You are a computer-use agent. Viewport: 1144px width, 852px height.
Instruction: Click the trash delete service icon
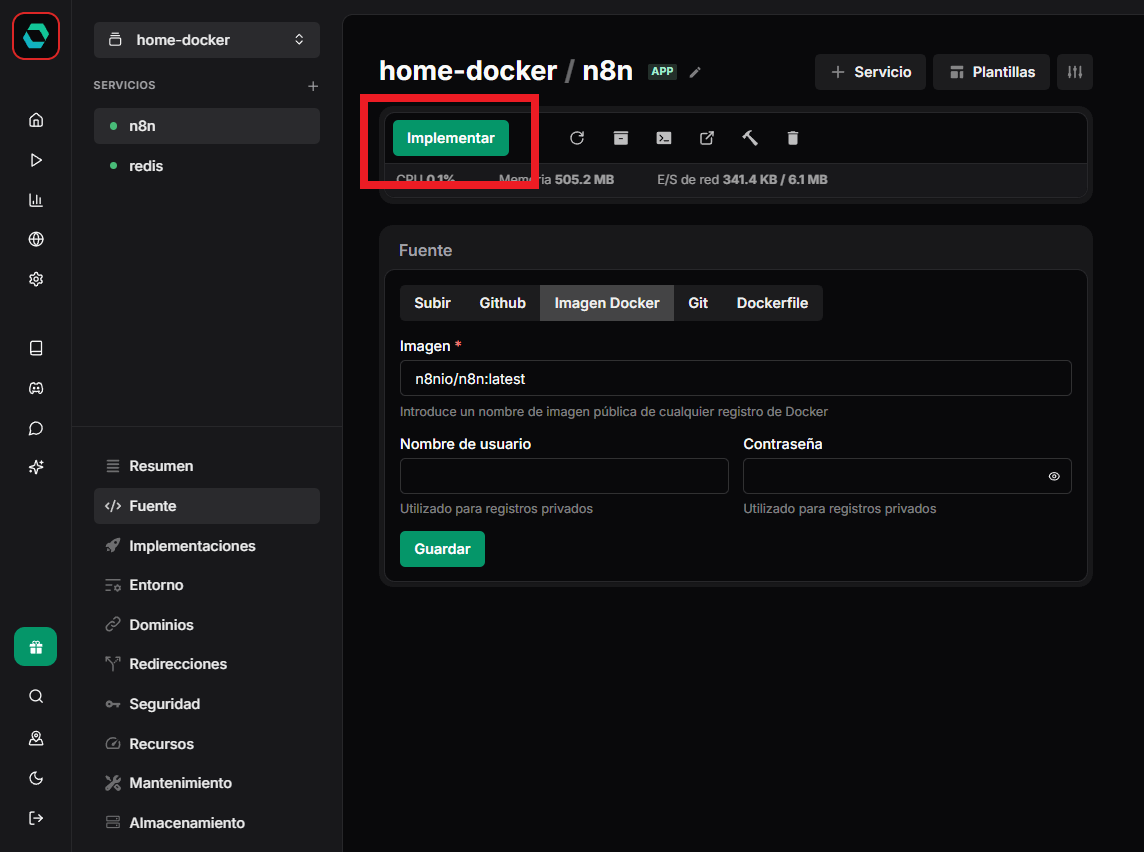793,138
